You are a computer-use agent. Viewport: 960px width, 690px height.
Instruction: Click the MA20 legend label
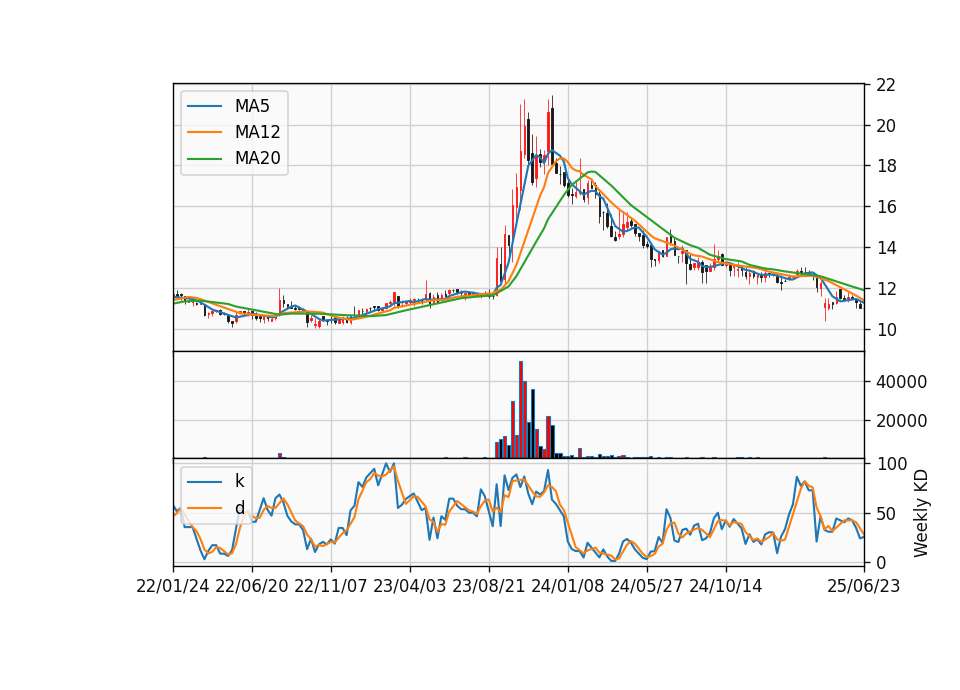click(x=257, y=158)
